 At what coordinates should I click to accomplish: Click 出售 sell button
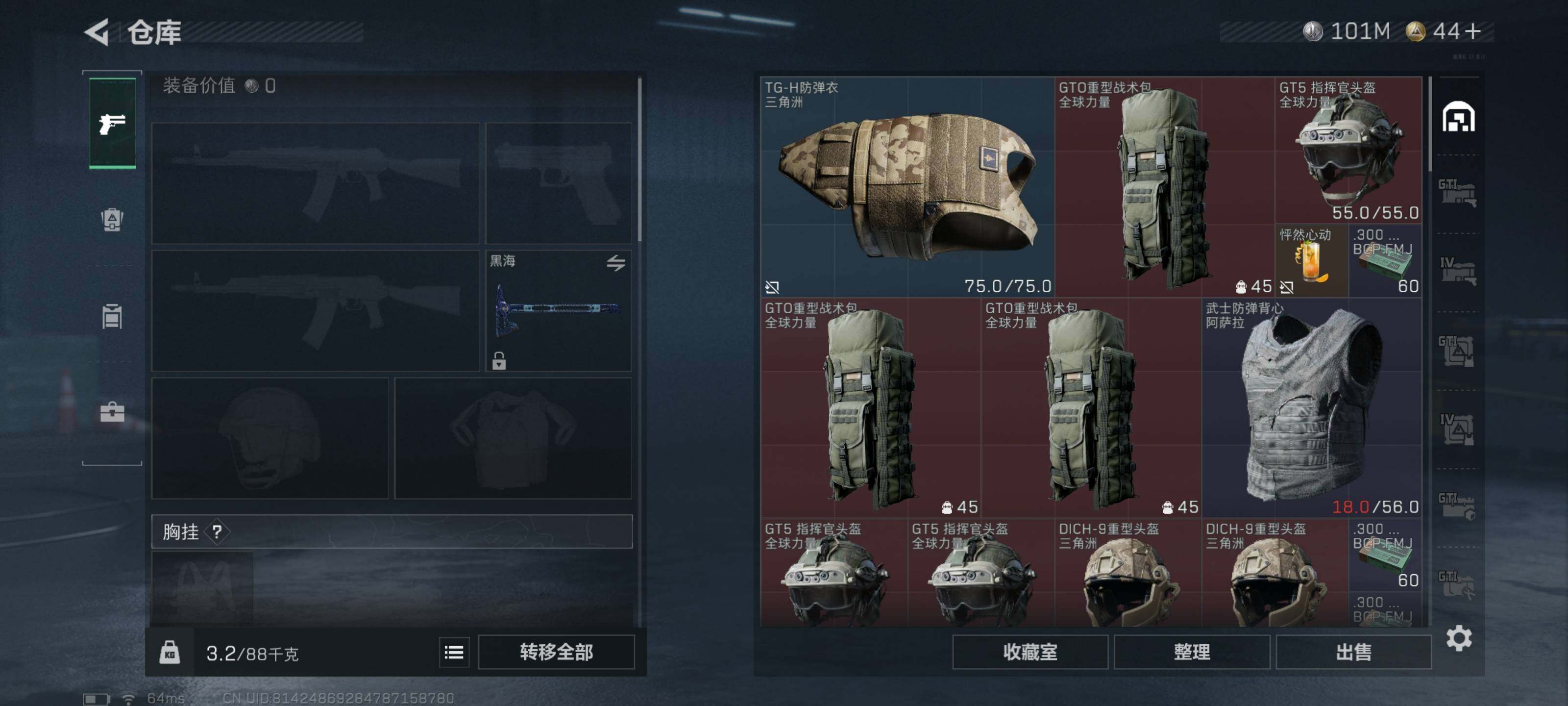coord(1353,653)
